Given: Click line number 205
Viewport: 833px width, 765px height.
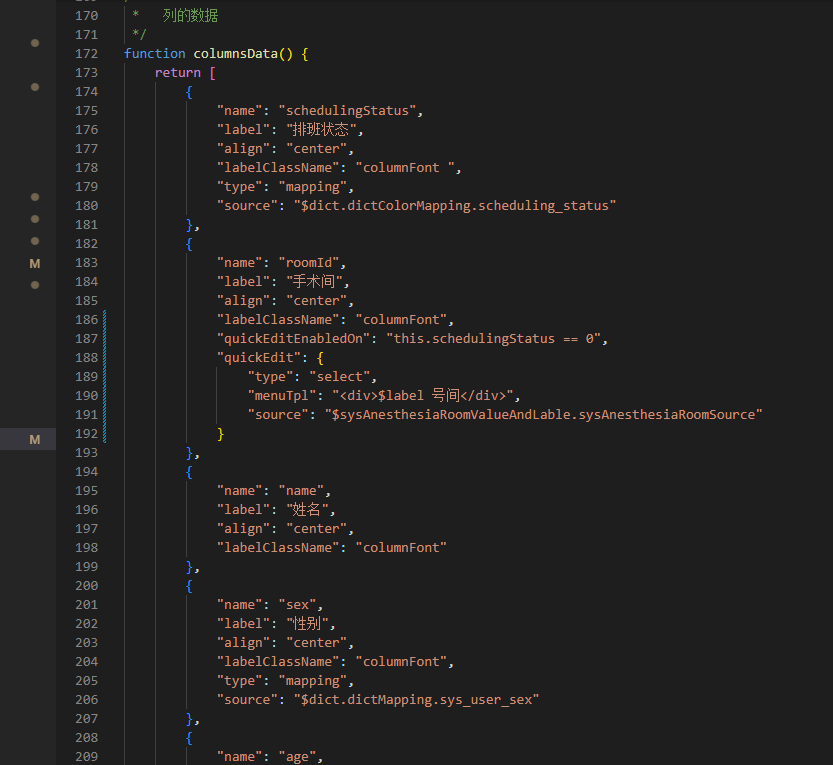Looking at the screenshot, I should point(87,681).
